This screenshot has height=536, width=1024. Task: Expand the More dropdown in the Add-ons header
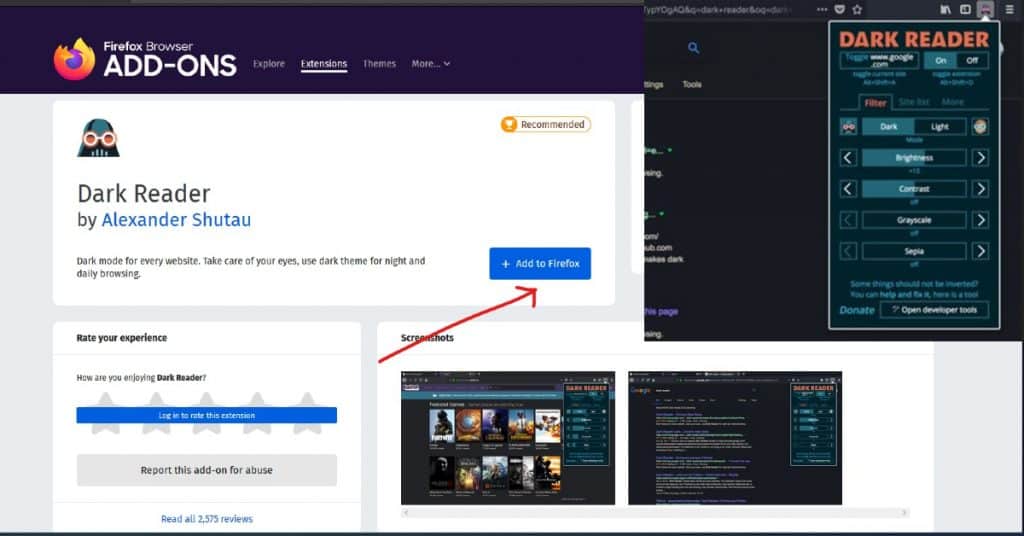click(430, 64)
